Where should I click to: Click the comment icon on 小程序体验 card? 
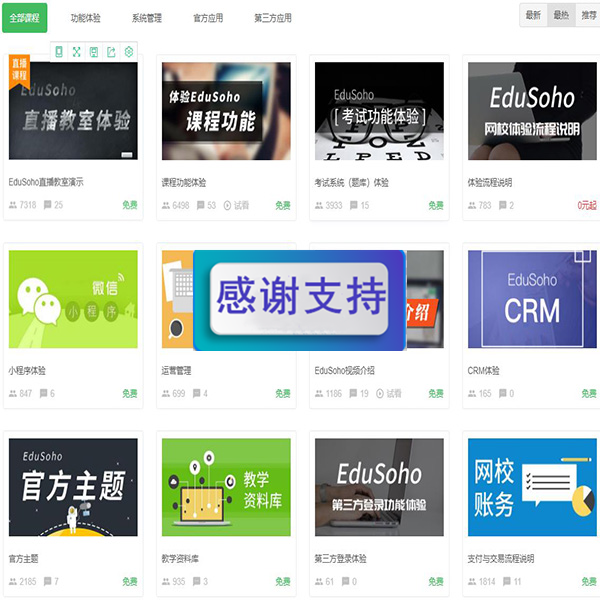pyautogui.click(x=44, y=393)
